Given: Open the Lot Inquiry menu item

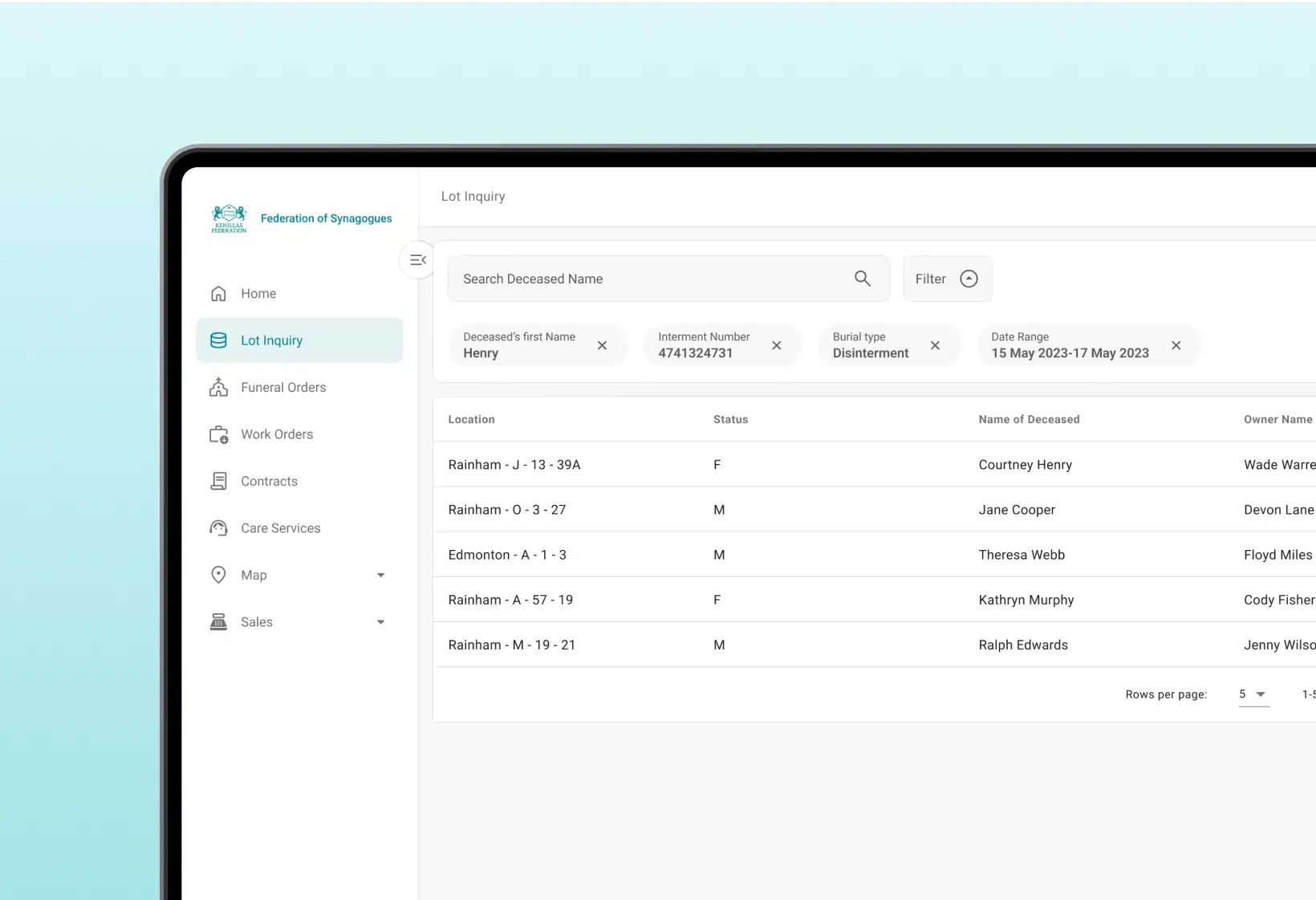Looking at the screenshot, I should 271,340.
